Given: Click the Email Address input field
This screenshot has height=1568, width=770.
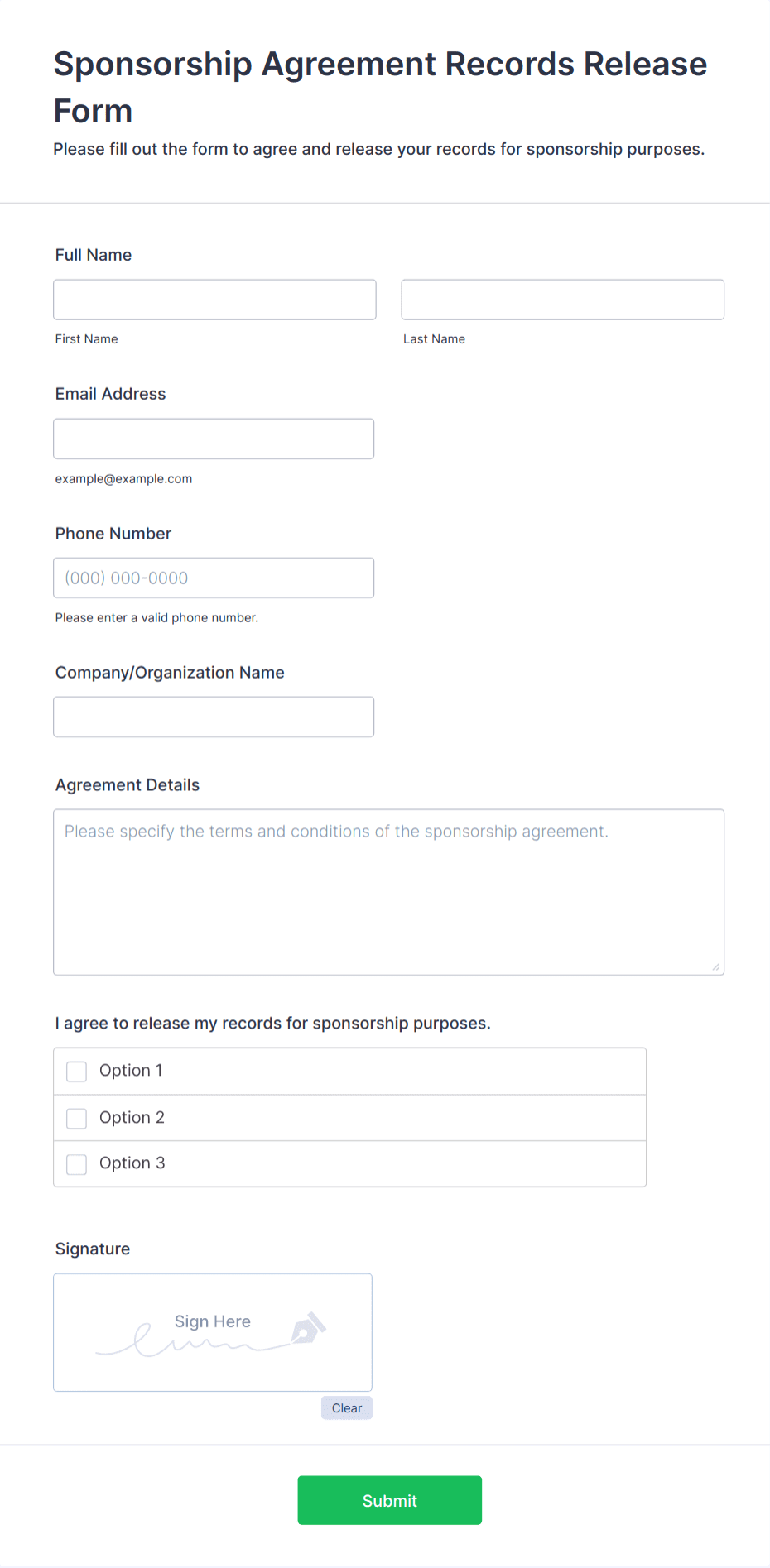Looking at the screenshot, I should (214, 438).
